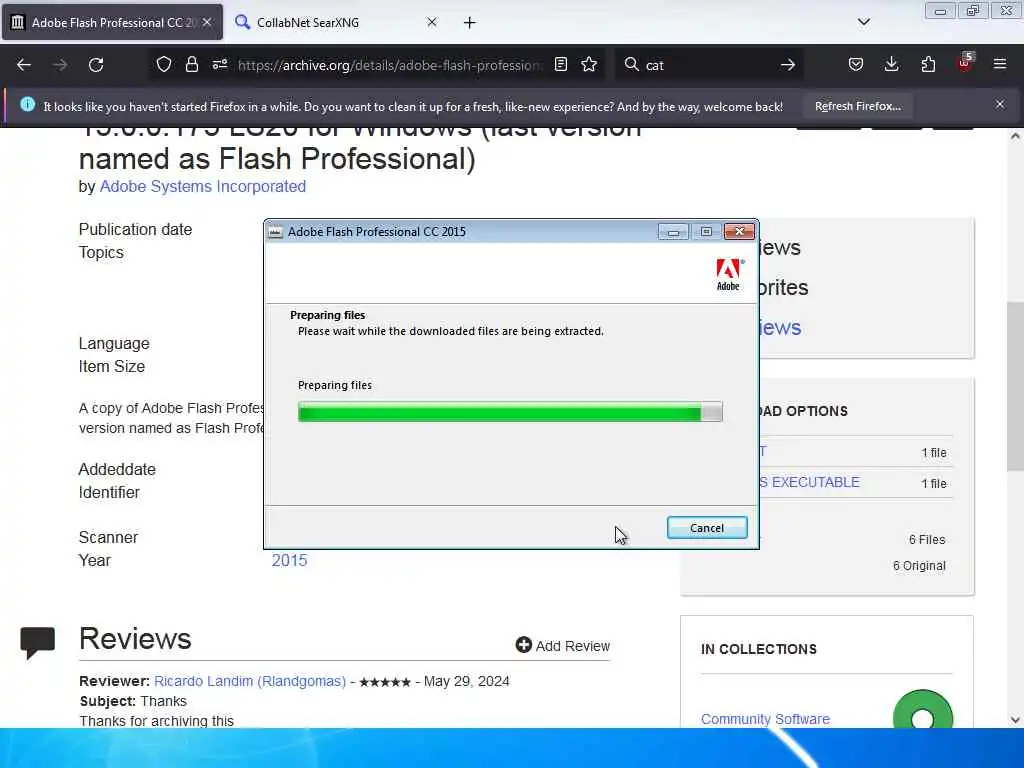
Task: Open the Pocket save icon
Action: tap(856, 64)
